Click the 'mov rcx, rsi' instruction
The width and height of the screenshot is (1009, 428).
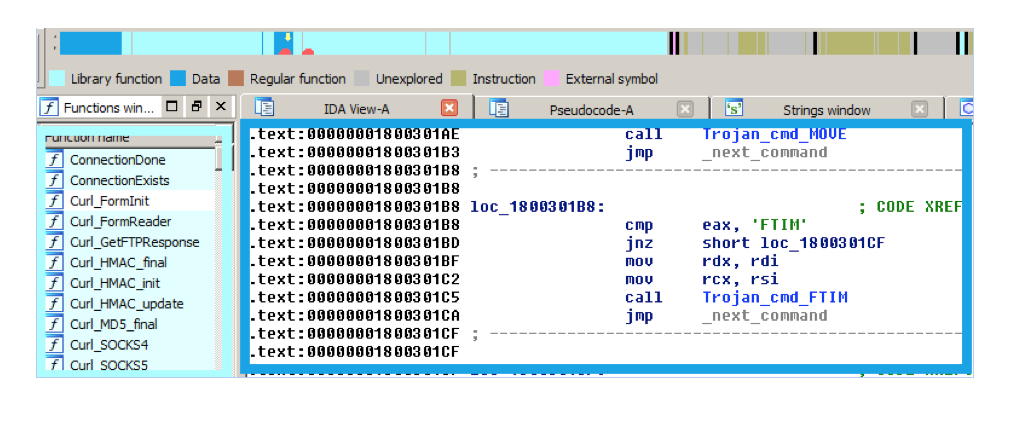[x=701, y=279]
